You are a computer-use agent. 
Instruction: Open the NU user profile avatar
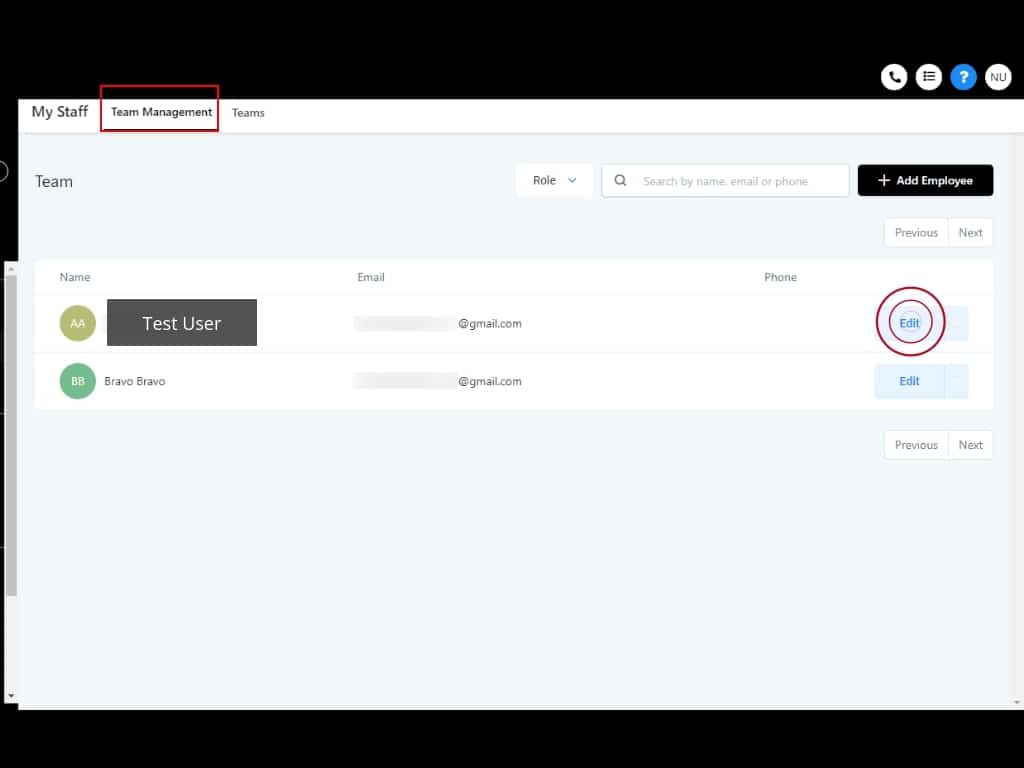(998, 77)
